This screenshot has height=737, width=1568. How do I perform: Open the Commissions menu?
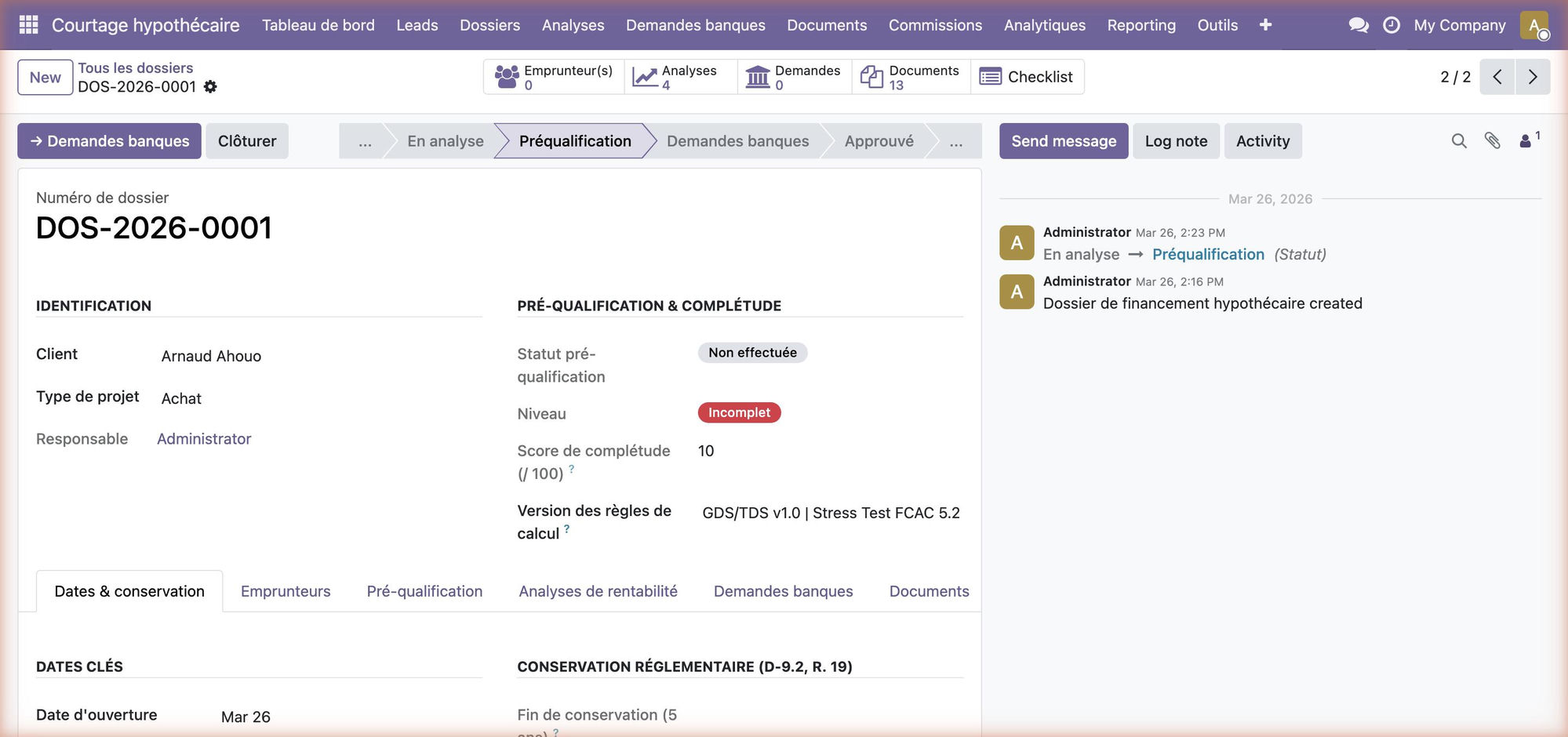[935, 25]
